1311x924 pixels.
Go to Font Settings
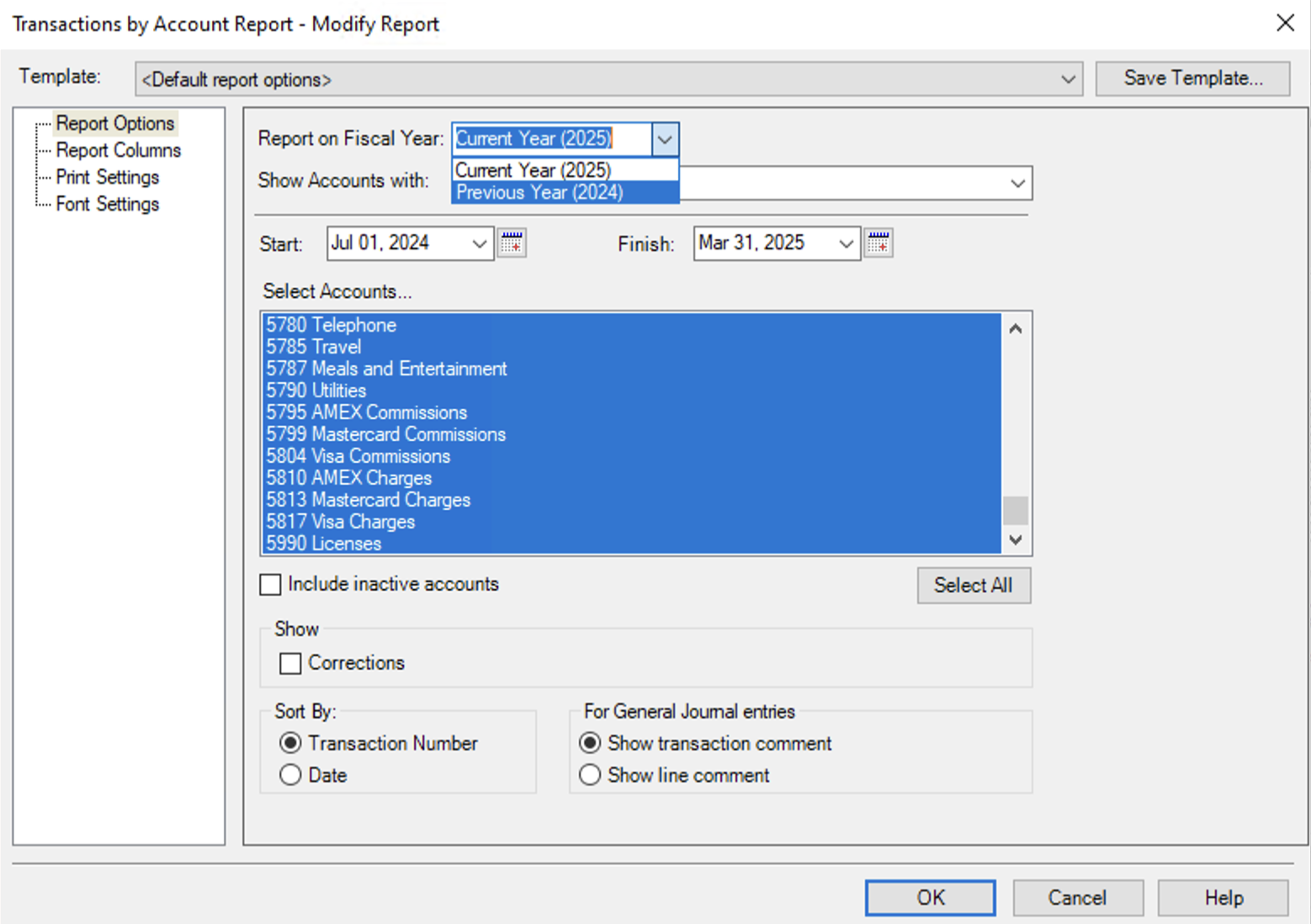107,204
